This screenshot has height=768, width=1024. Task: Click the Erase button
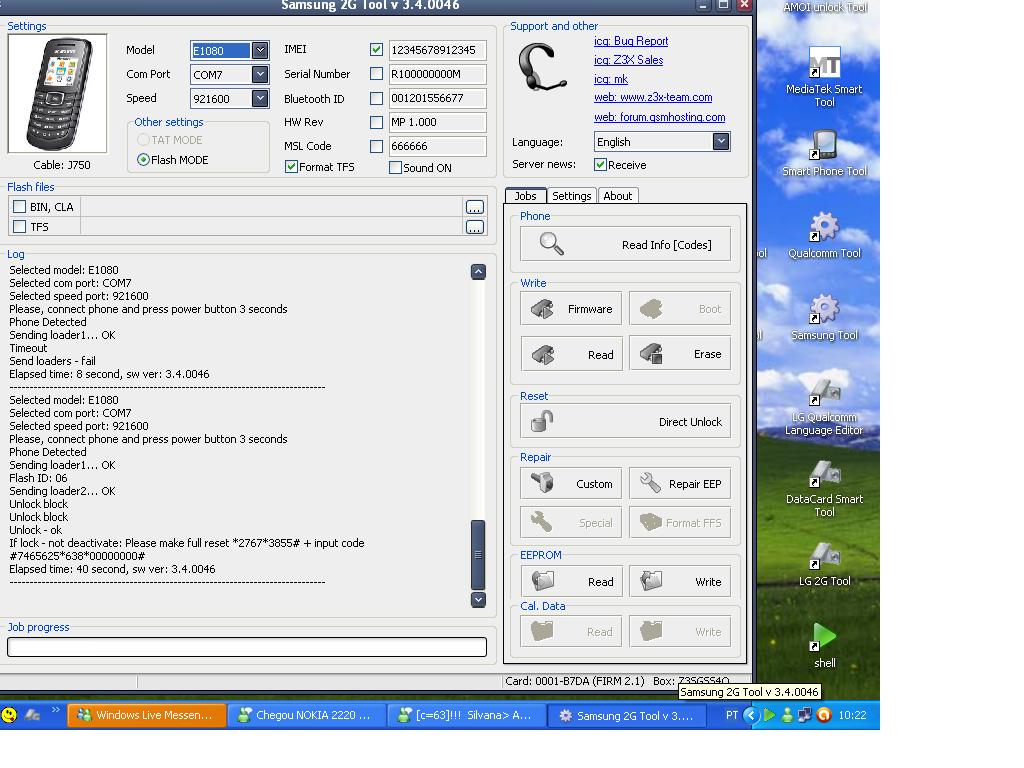coord(679,354)
